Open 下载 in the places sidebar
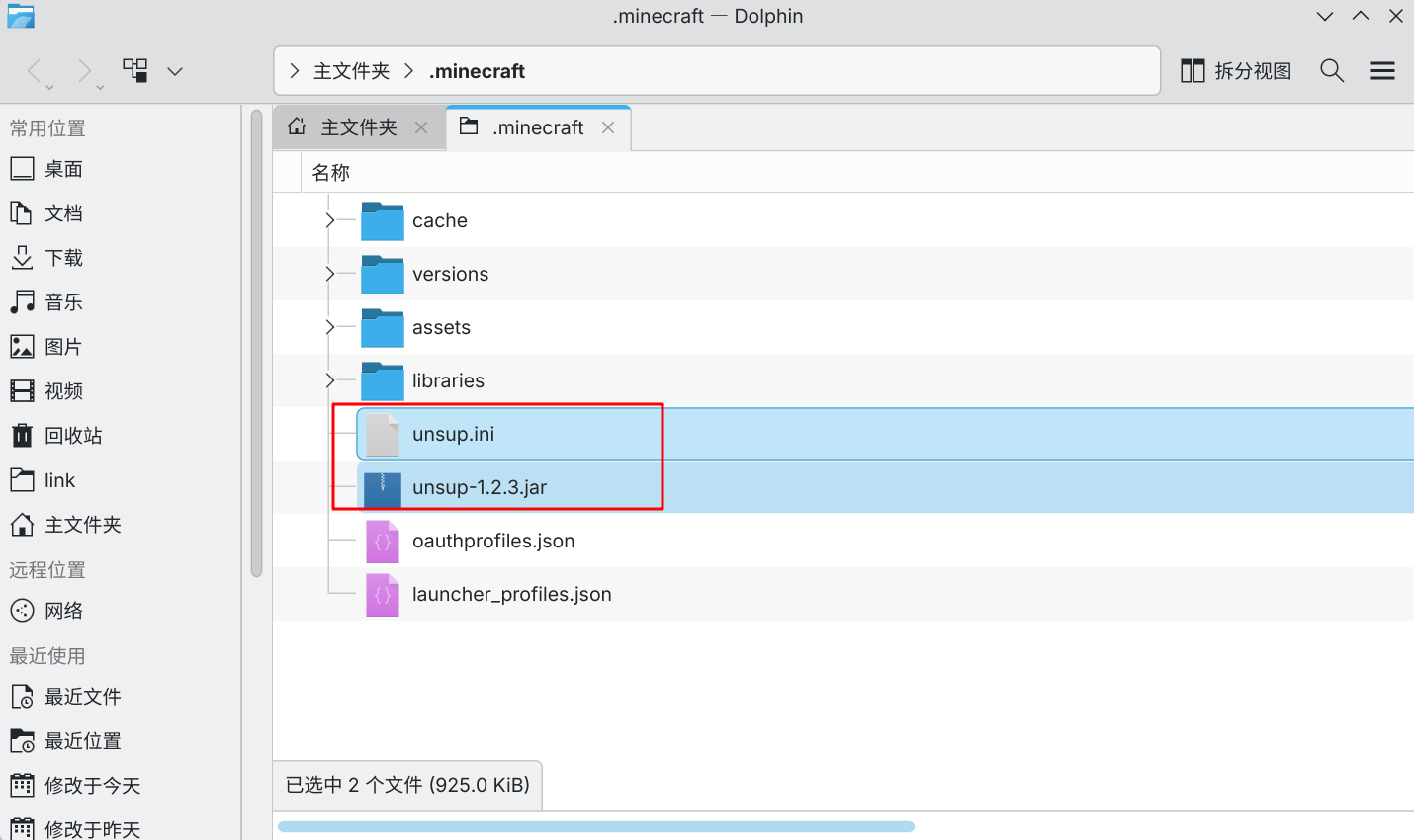Viewport: 1414px width, 840px height. [46, 258]
